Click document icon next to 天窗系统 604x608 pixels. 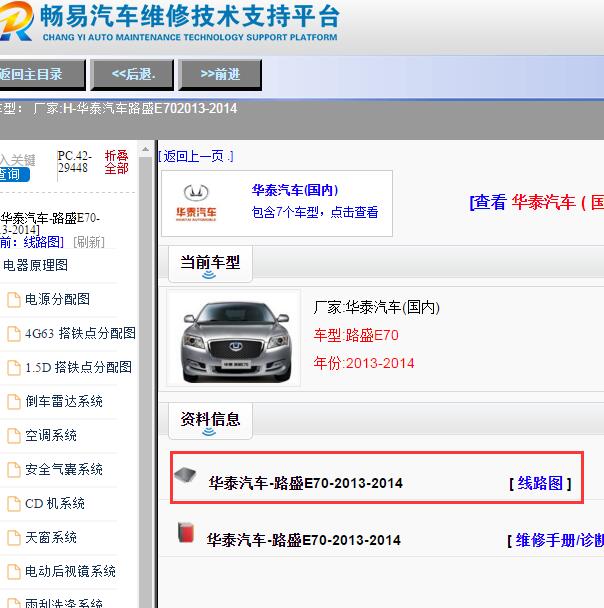point(14,538)
